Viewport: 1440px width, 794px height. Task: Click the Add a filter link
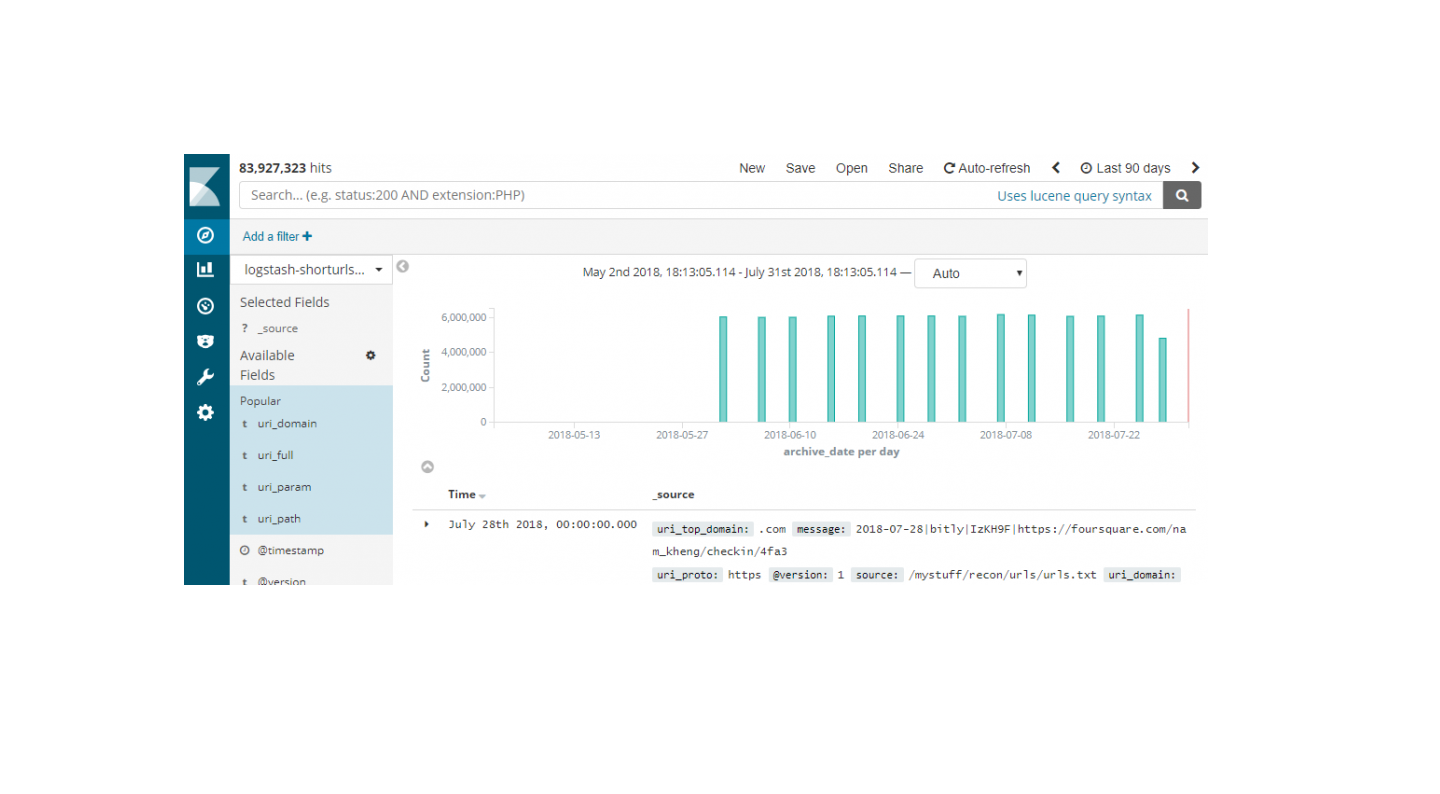point(277,236)
